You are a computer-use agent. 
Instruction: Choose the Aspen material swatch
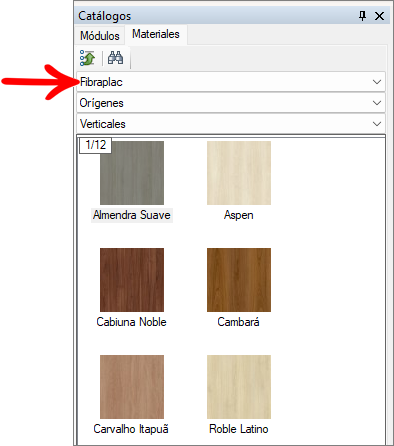(239, 173)
